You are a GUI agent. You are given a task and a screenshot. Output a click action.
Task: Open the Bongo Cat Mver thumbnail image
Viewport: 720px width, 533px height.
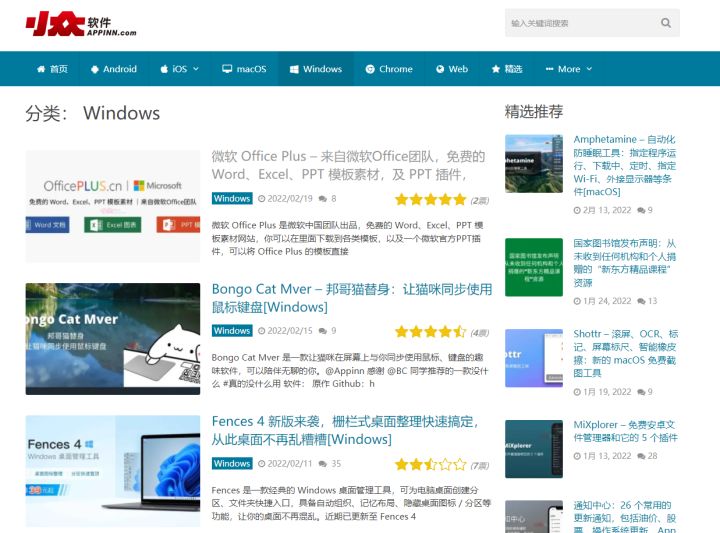(x=113, y=339)
